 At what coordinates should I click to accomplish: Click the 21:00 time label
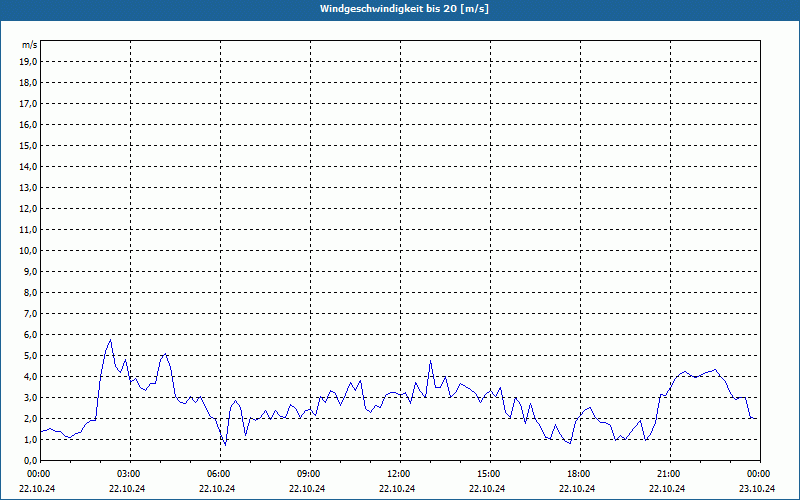670,474
